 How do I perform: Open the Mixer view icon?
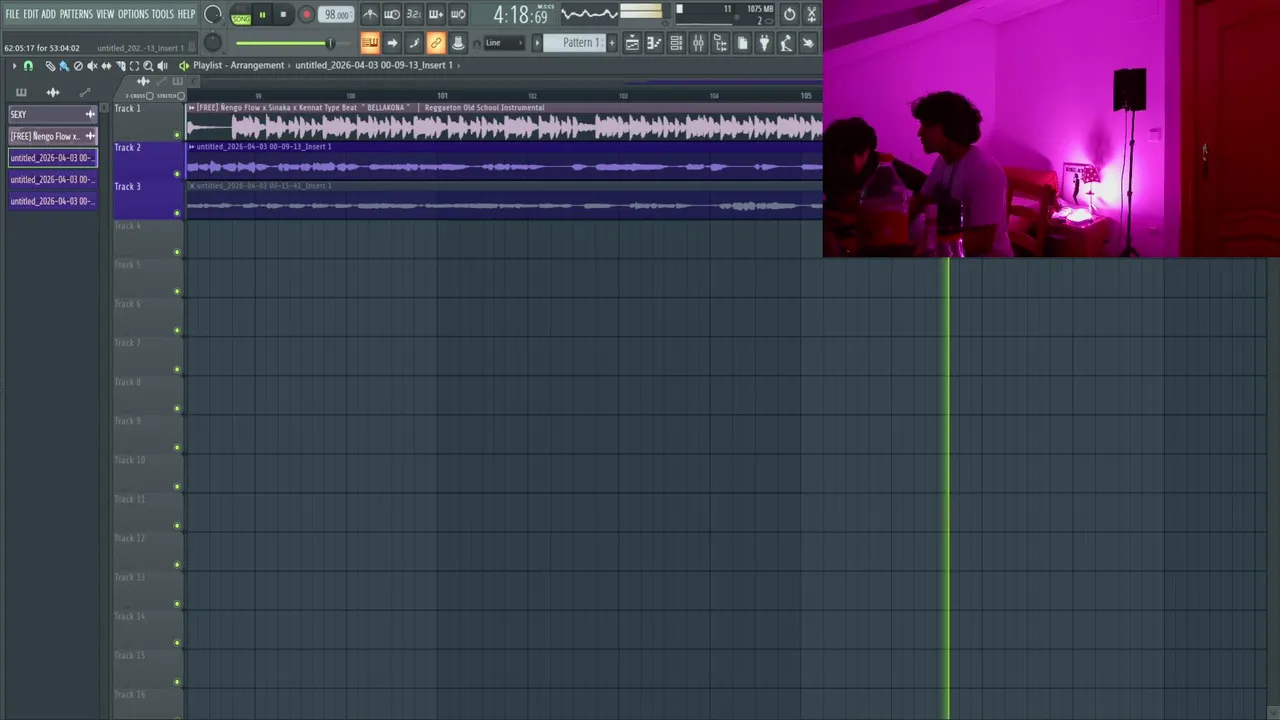pyautogui.click(x=699, y=43)
